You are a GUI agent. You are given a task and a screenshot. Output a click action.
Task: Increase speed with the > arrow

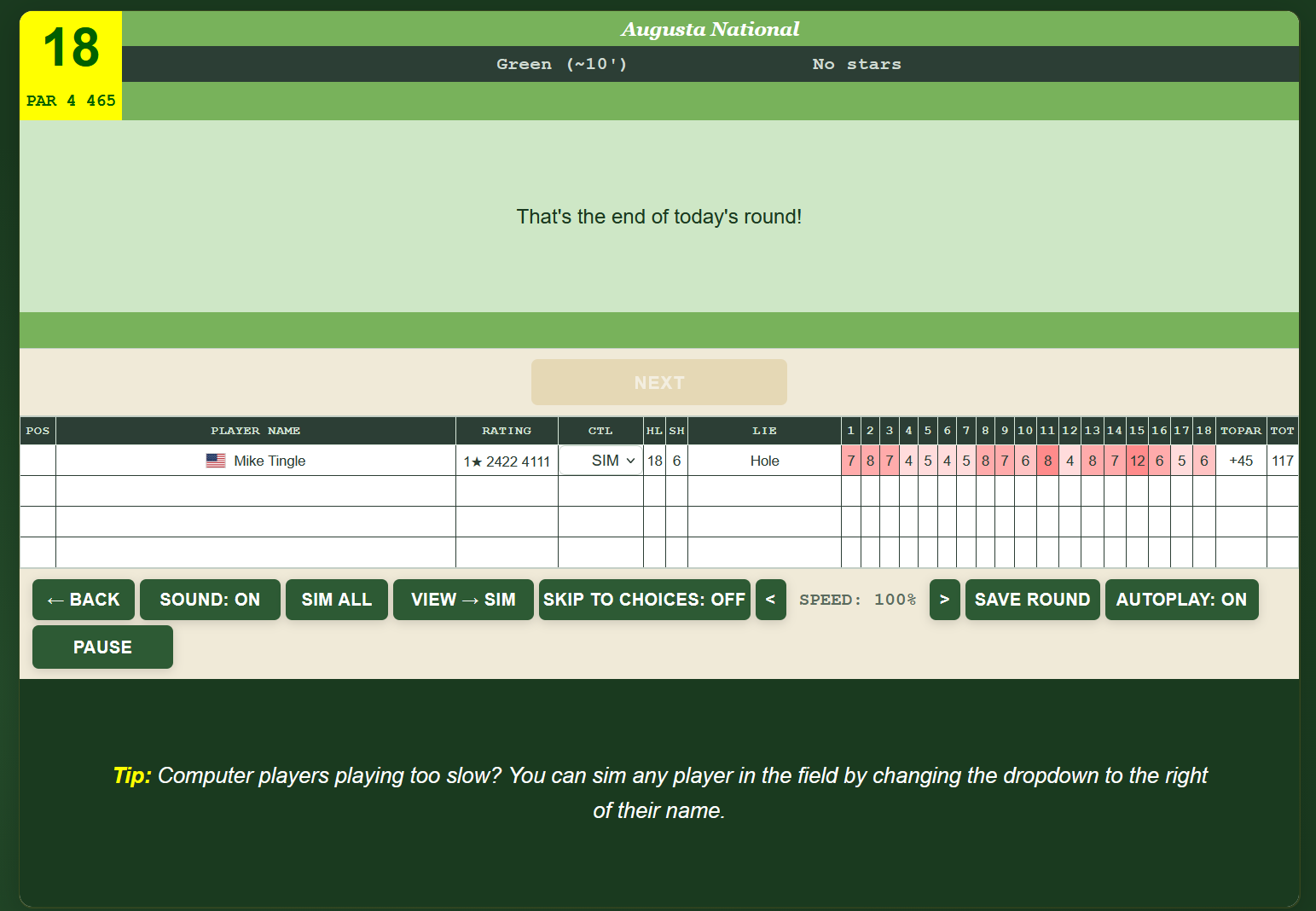click(944, 600)
